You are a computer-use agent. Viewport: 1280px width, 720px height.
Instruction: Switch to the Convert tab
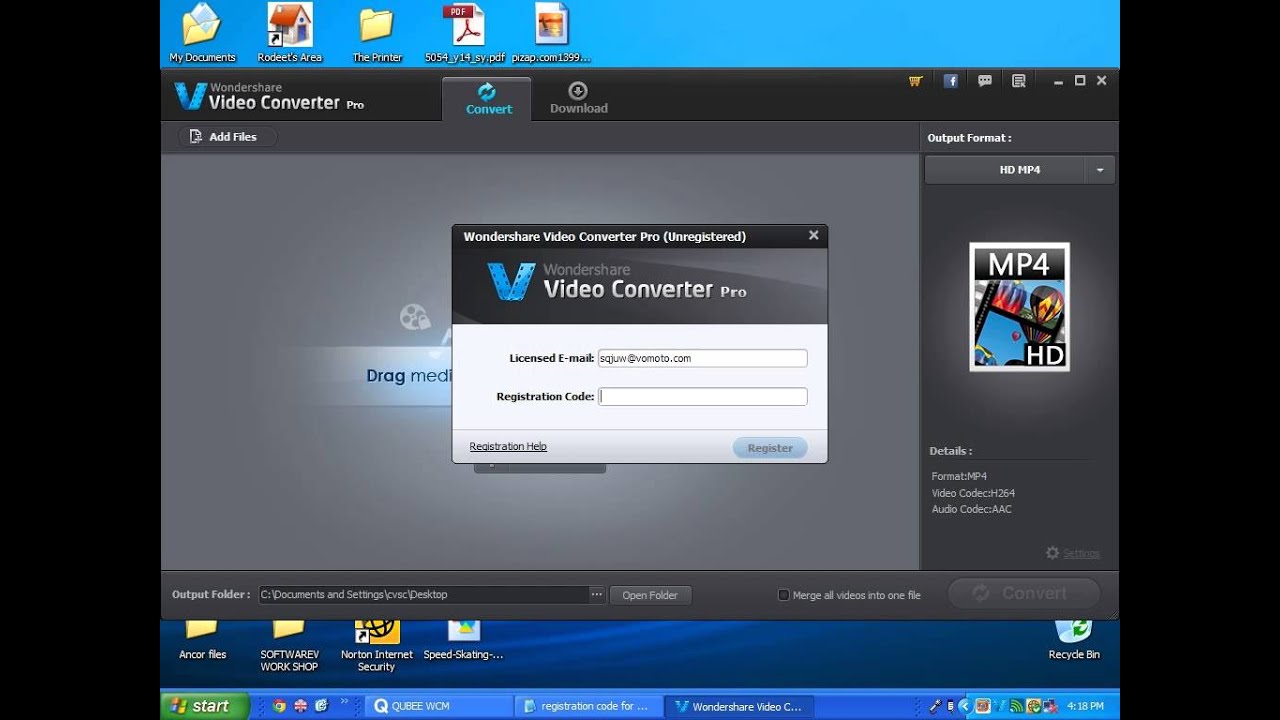pyautogui.click(x=488, y=98)
